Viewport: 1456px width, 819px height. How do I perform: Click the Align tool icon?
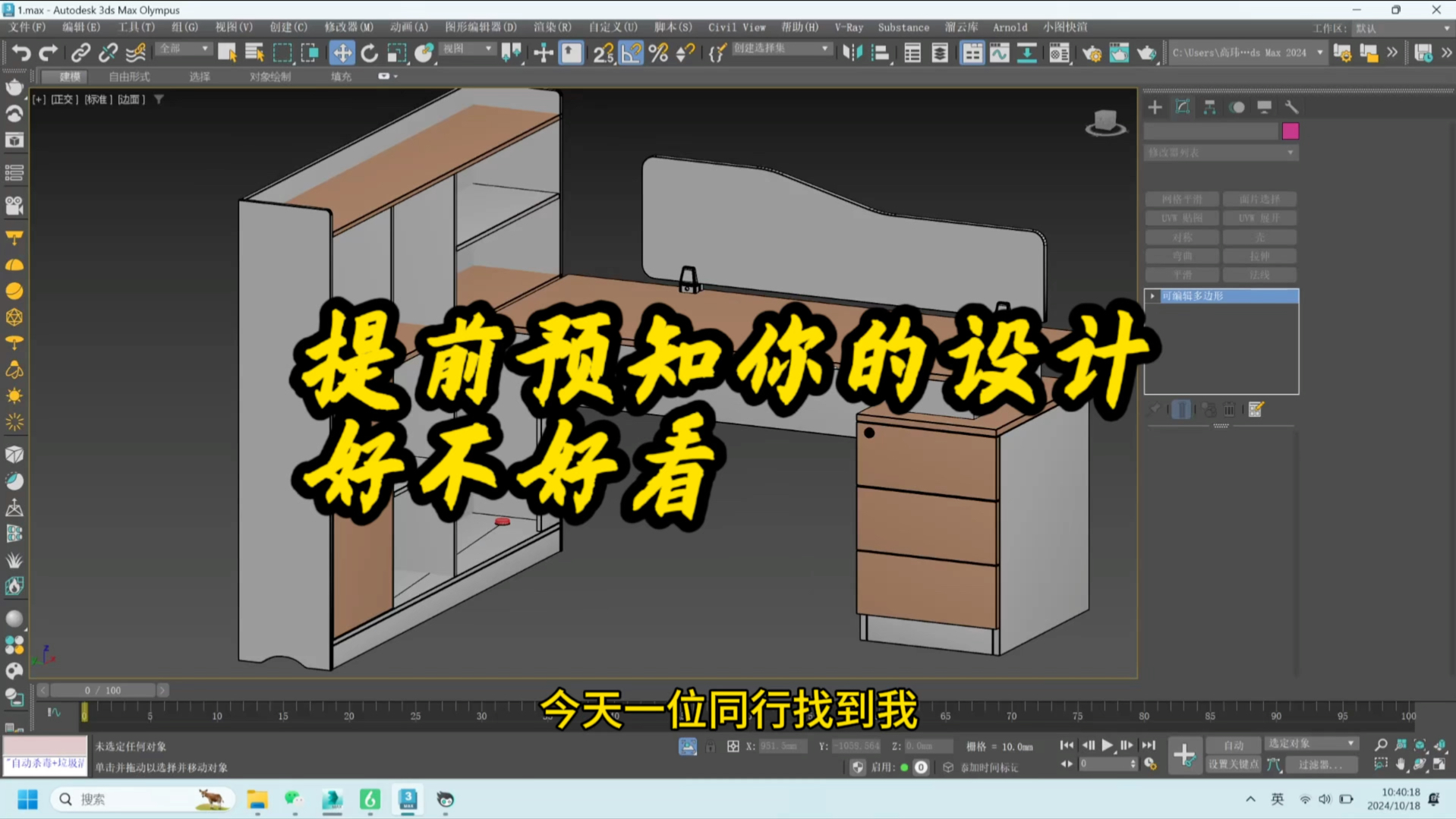tap(881, 53)
